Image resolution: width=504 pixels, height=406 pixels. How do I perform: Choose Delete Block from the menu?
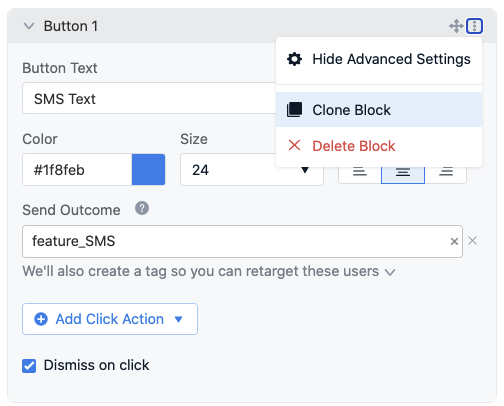click(379, 146)
